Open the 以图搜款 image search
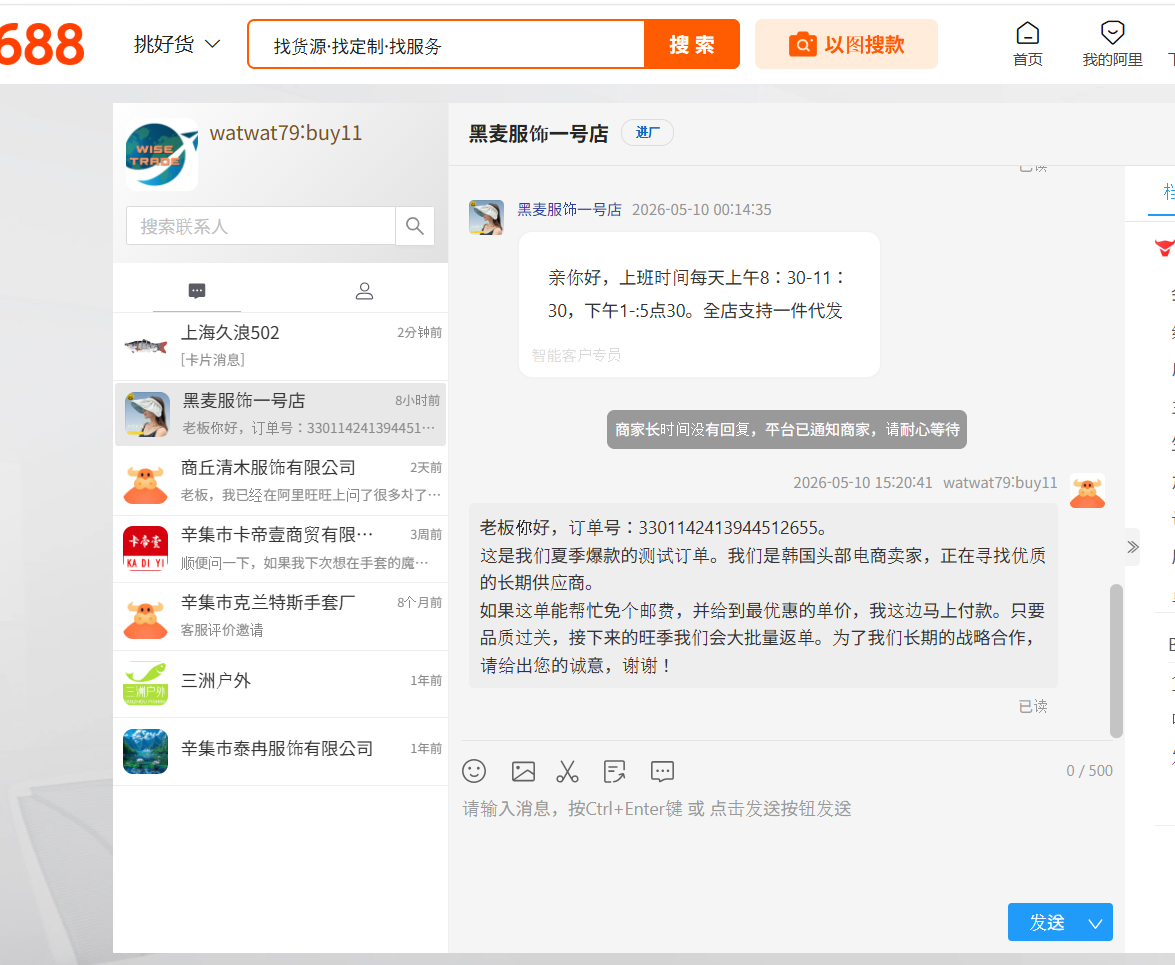Screen dimensions: 1175x965 (x=846, y=44)
